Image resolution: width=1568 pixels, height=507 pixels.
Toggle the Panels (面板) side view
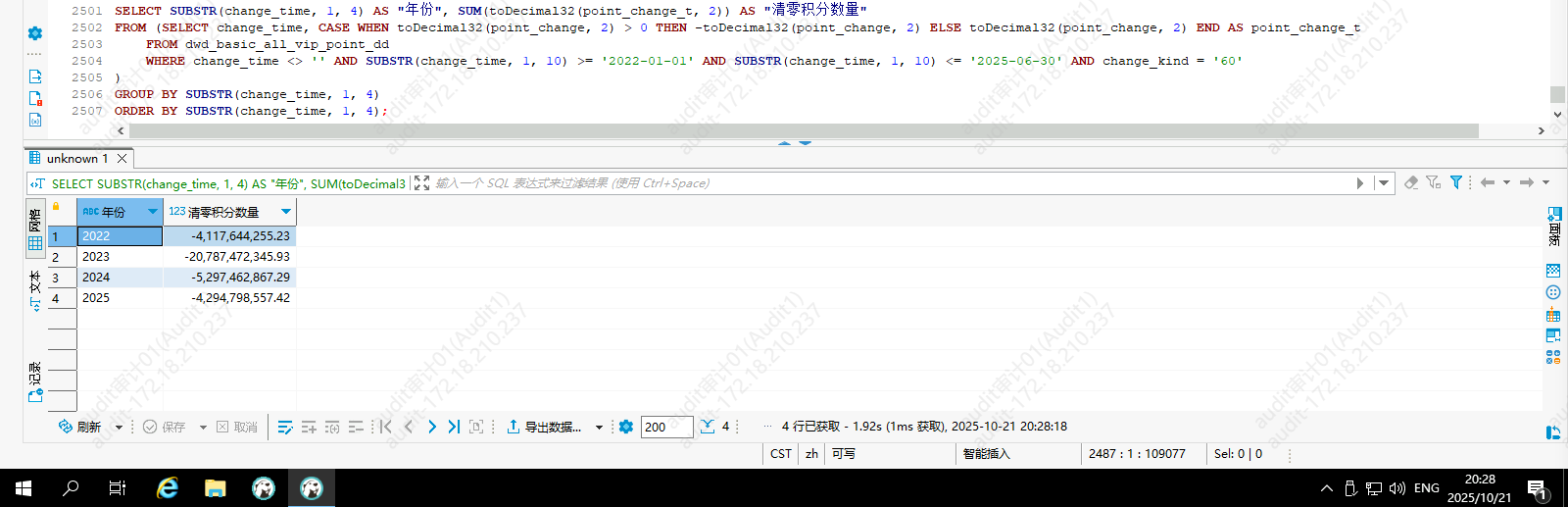click(x=1554, y=228)
